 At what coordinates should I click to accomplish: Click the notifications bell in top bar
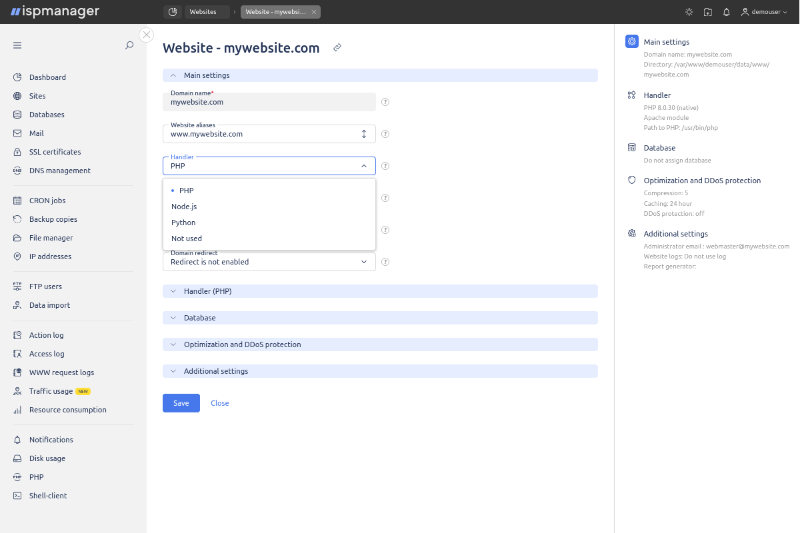click(726, 12)
